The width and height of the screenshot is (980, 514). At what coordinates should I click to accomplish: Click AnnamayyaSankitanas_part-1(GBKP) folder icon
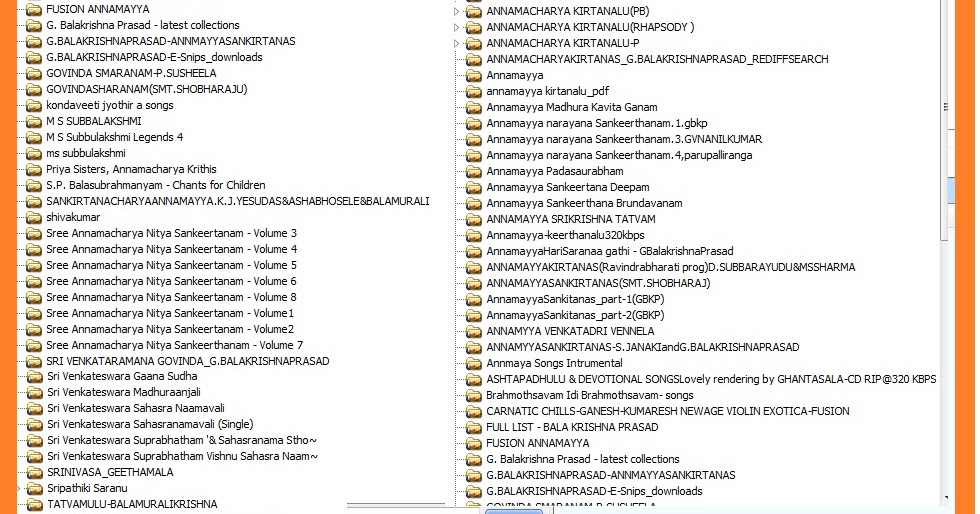[474, 300]
